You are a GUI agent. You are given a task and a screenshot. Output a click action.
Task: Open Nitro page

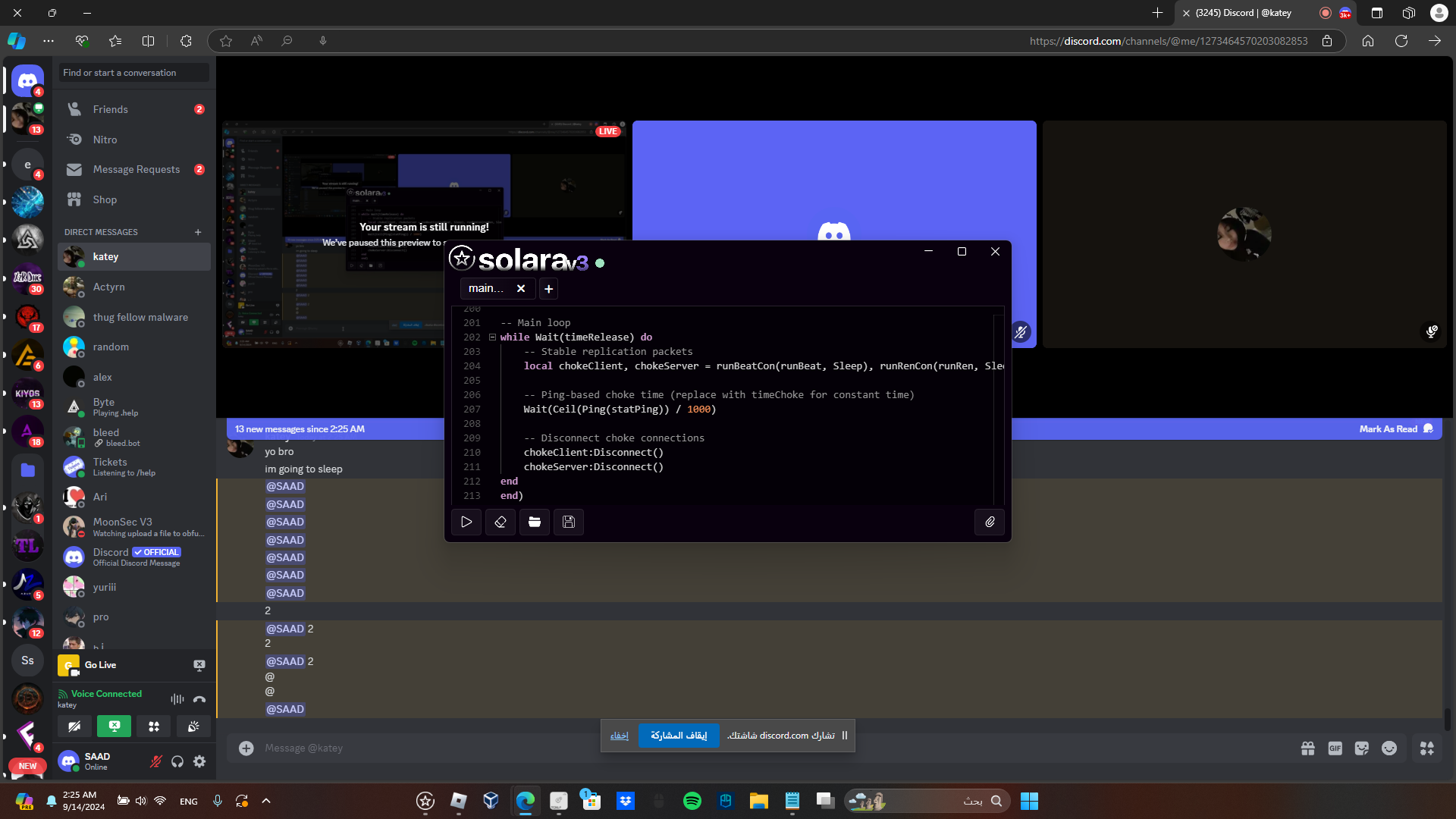pyautogui.click(x=134, y=140)
